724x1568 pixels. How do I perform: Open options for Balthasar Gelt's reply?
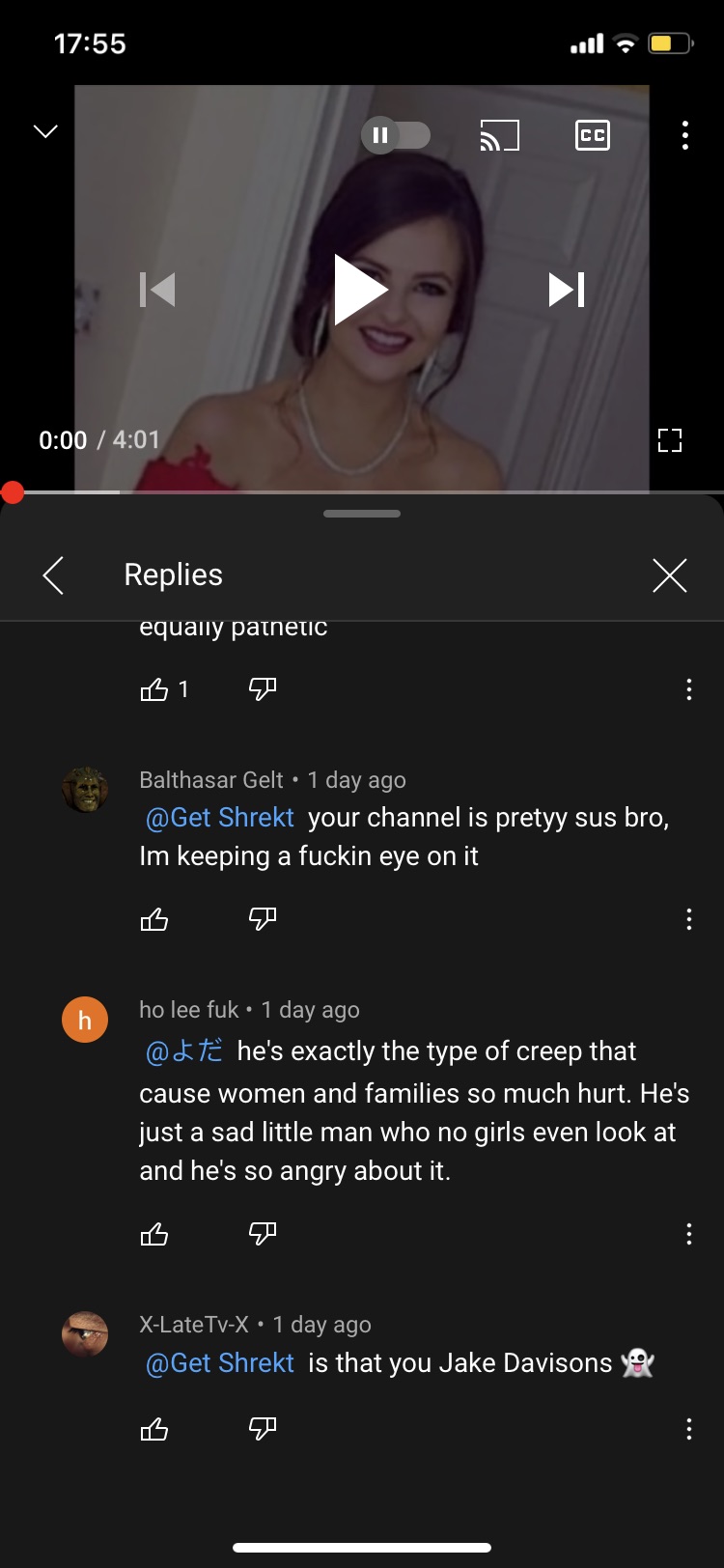point(688,919)
